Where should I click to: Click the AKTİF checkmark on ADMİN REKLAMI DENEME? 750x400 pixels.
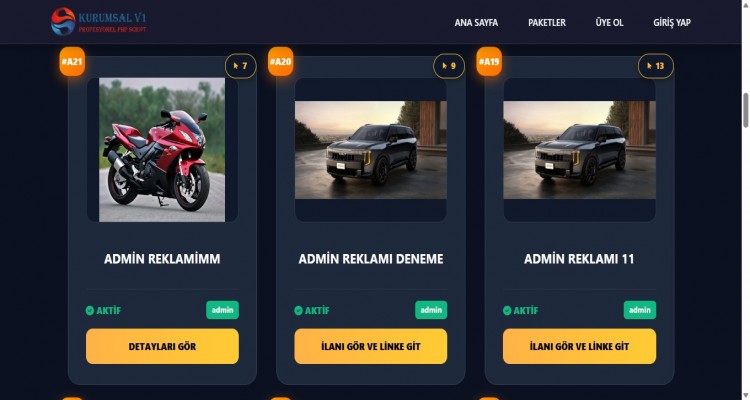tap(298, 311)
